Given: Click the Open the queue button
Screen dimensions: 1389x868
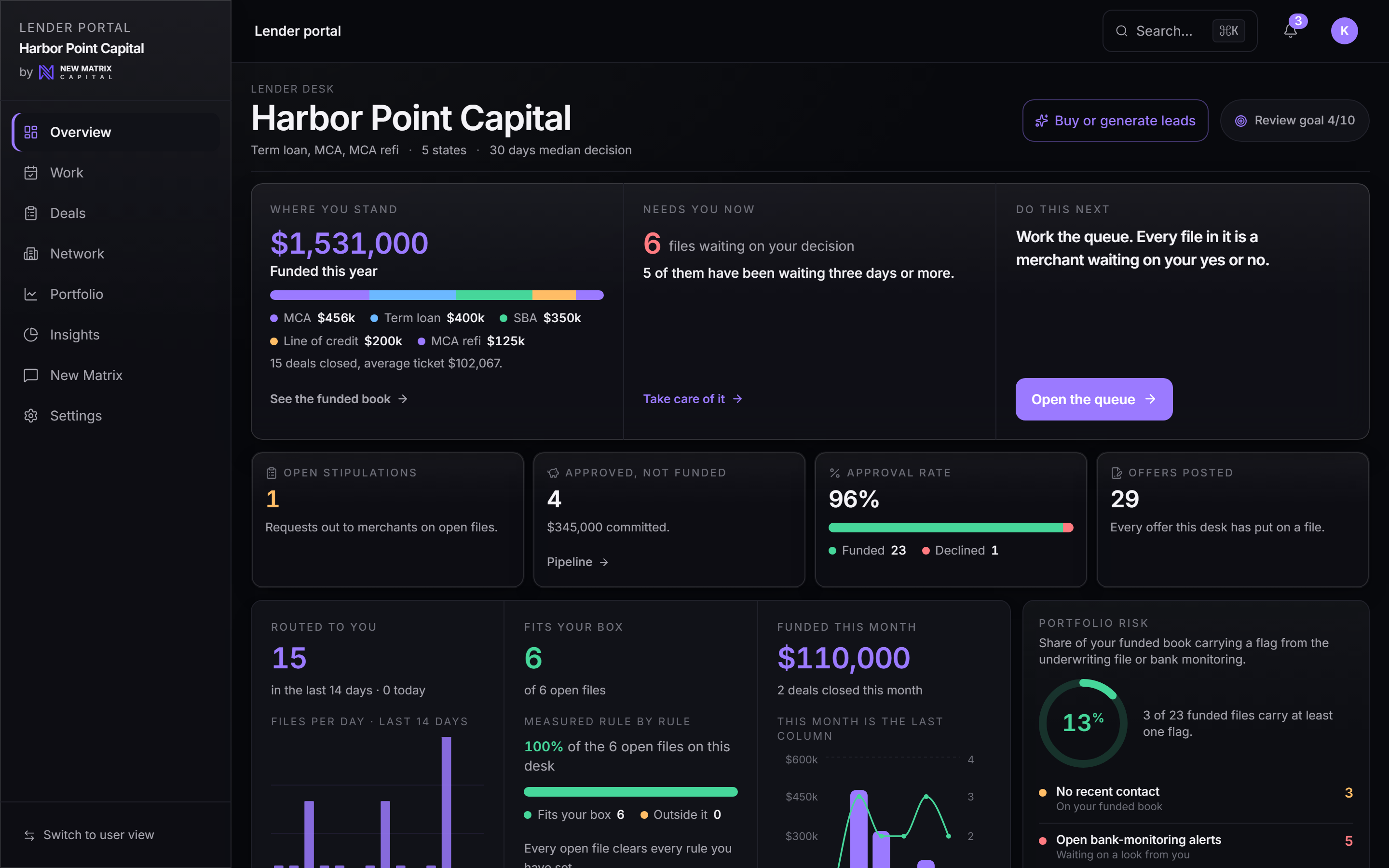Looking at the screenshot, I should pos(1094,399).
